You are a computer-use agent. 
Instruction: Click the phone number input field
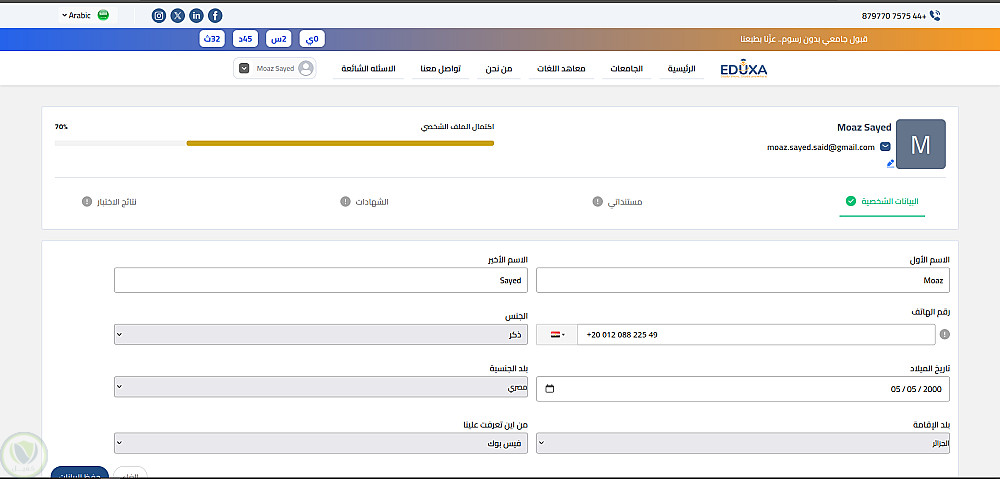(756, 334)
